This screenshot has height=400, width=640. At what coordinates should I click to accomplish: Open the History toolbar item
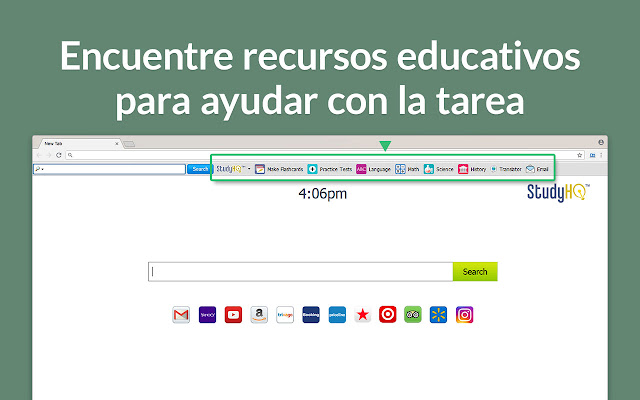pyautogui.click(x=472, y=169)
